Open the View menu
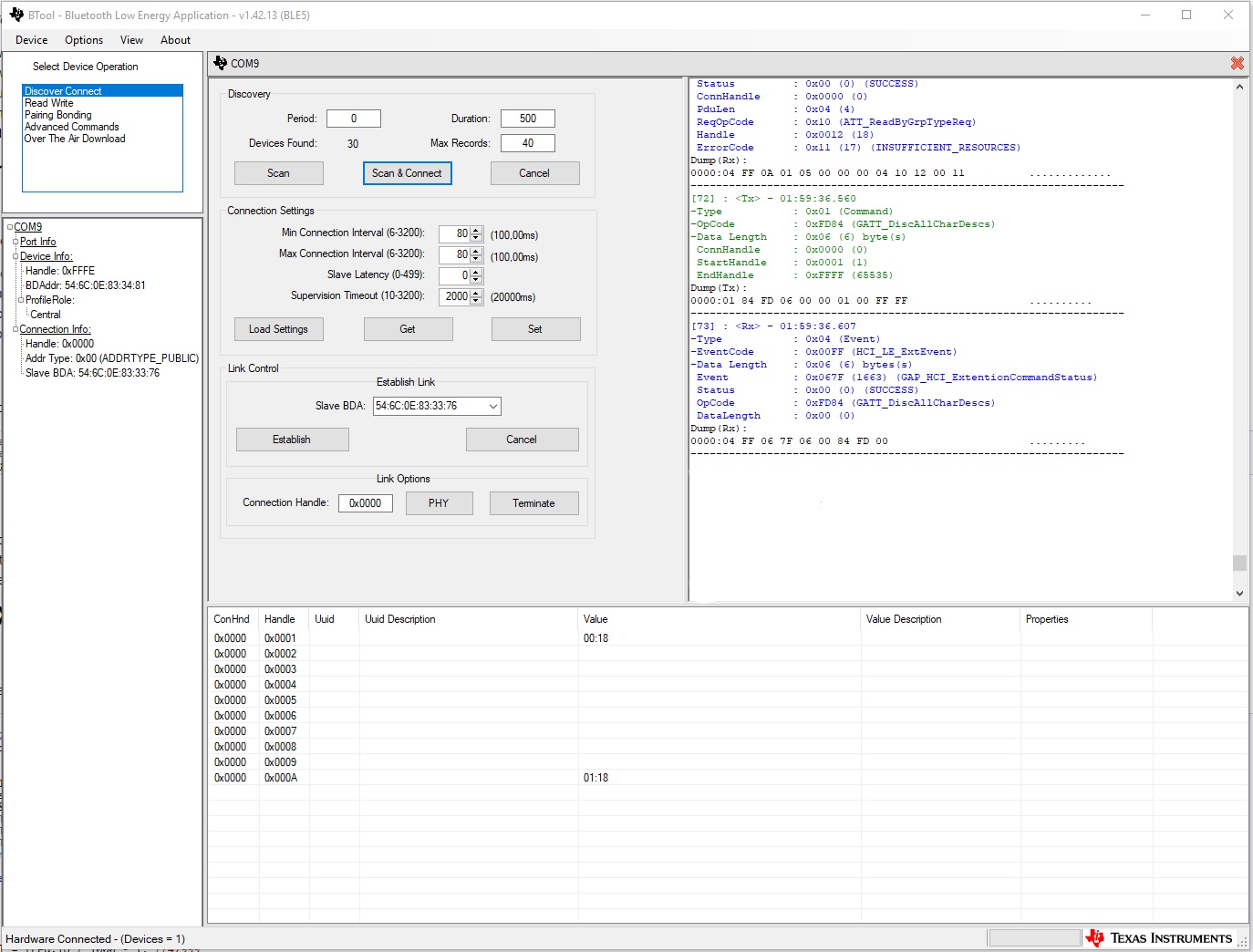 (132, 40)
